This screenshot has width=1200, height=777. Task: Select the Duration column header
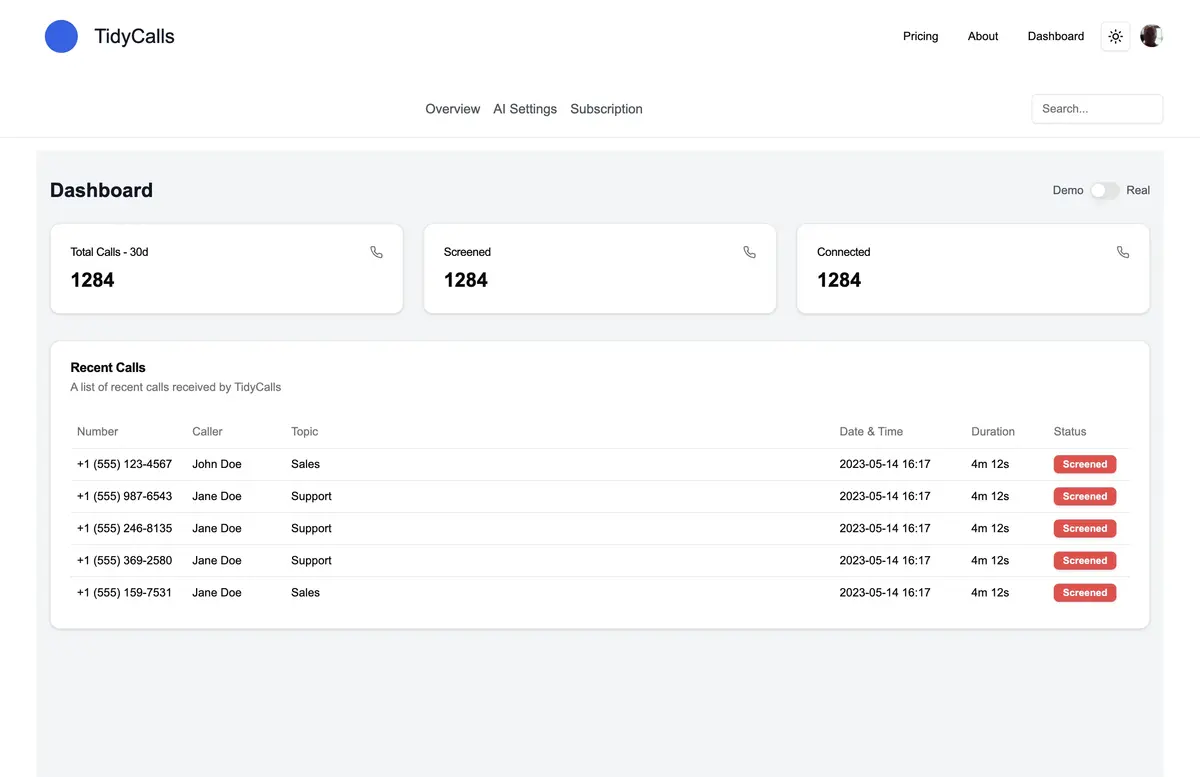point(992,431)
